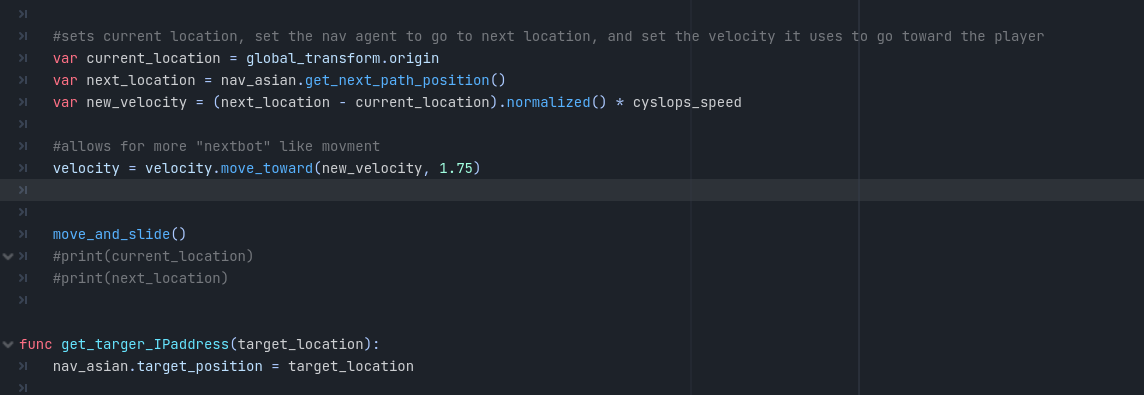Place cursor on get_next_path_position method call
The height and width of the screenshot is (395, 1144).
coord(397,80)
